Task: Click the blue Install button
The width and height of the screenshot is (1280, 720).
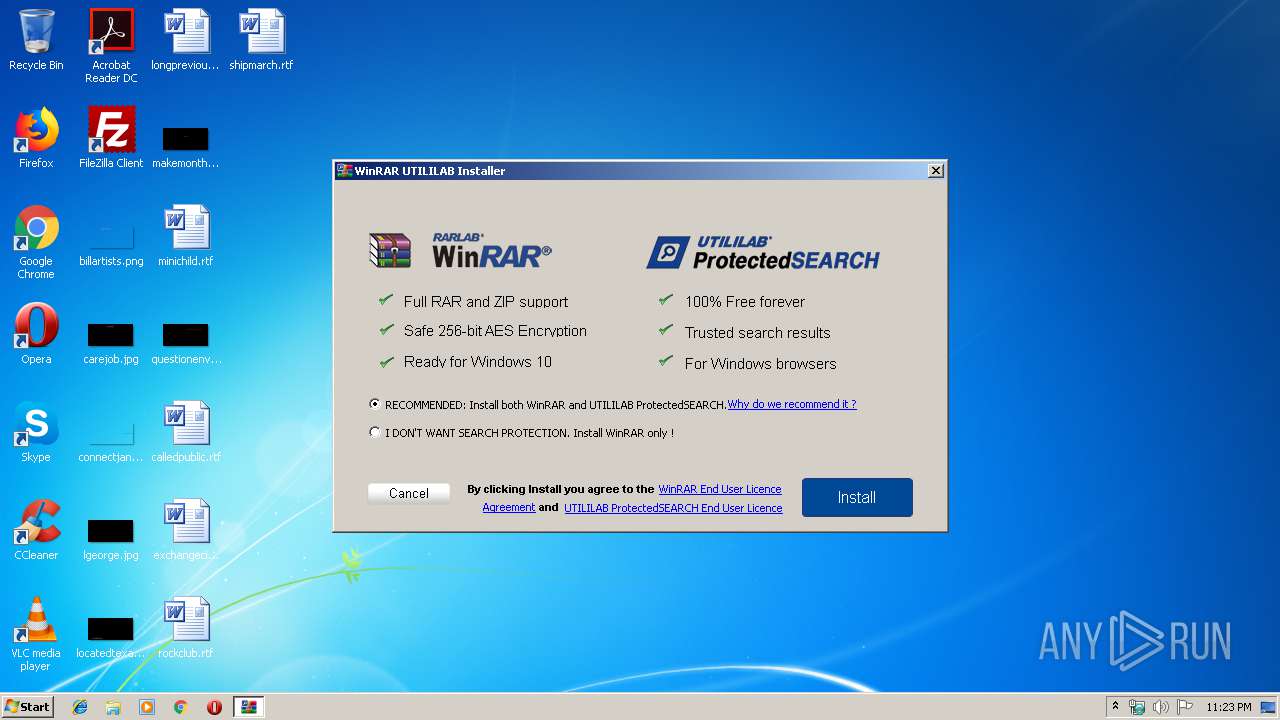Action: coord(857,497)
